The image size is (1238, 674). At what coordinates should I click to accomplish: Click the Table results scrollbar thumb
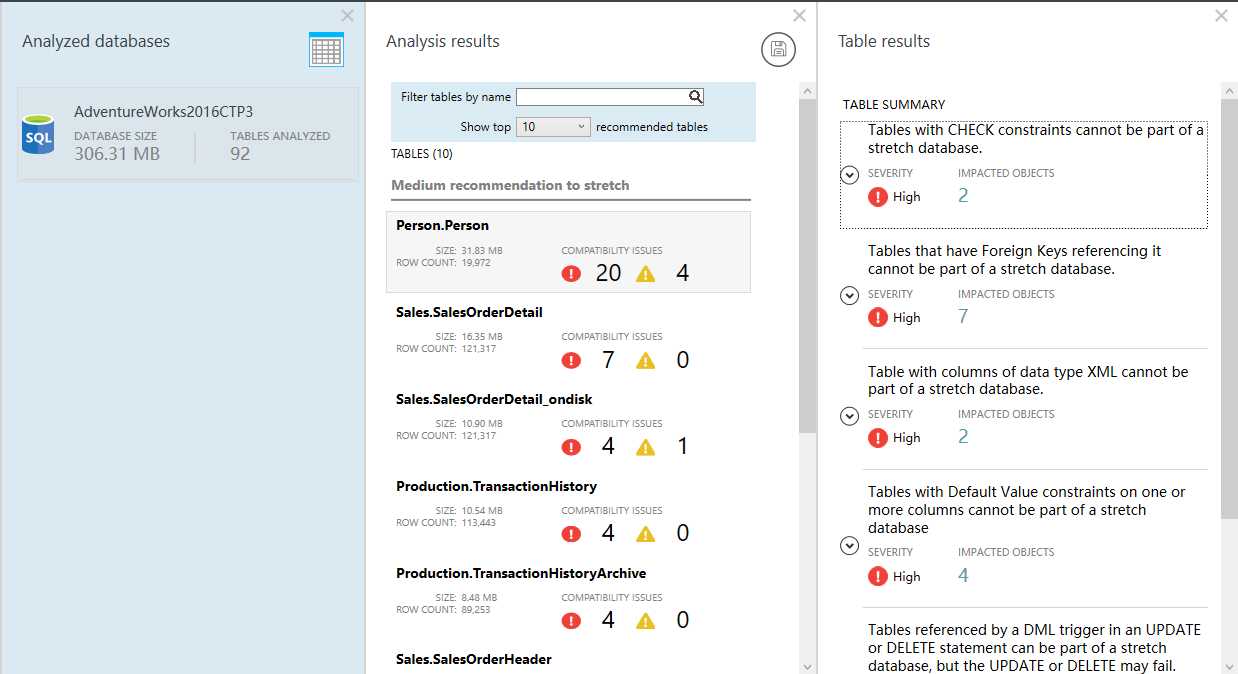pyautogui.click(x=1229, y=308)
